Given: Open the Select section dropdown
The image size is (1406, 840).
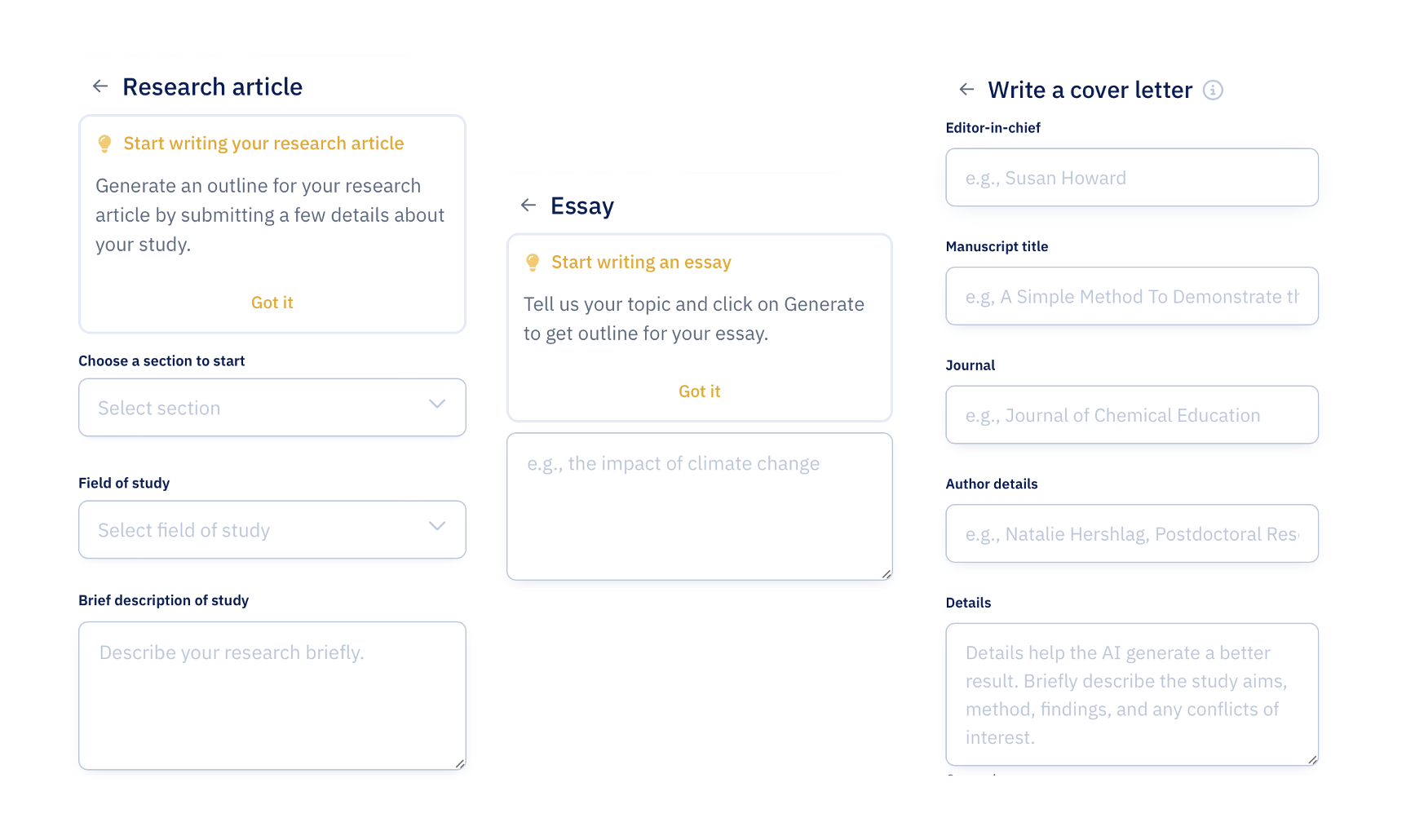Looking at the screenshot, I should [x=272, y=407].
